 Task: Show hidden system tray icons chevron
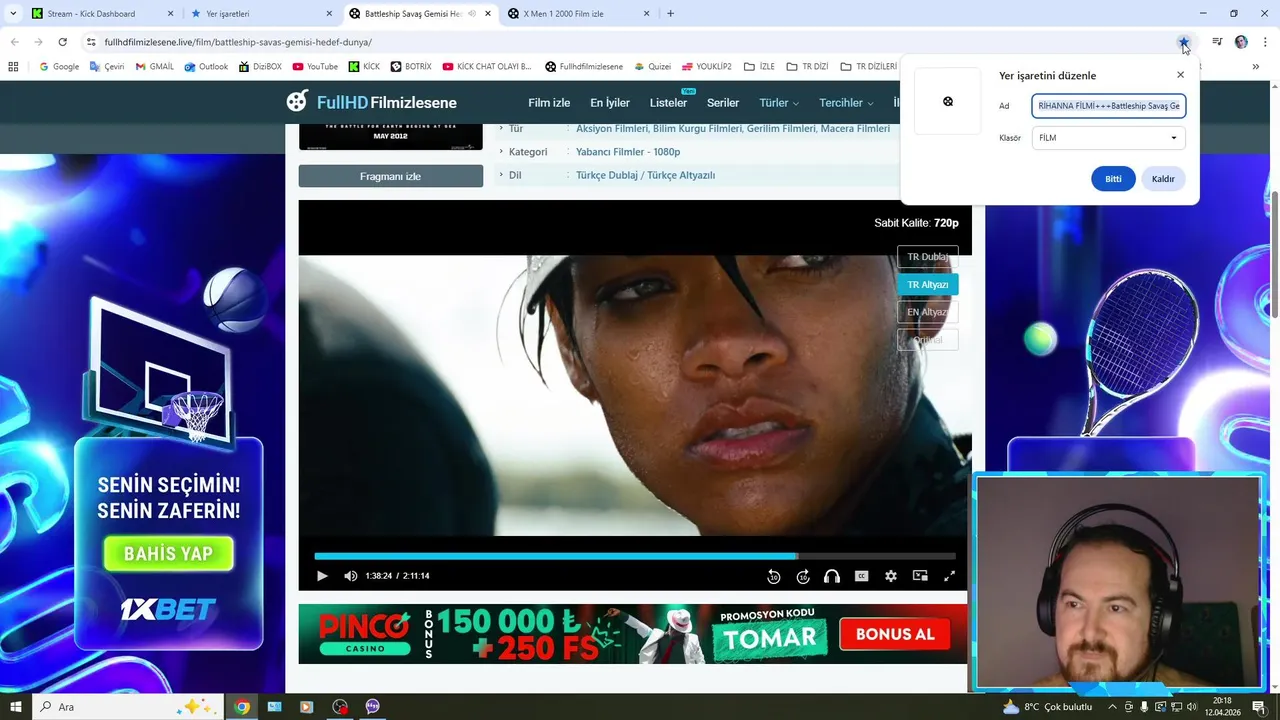(x=1112, y=707)
